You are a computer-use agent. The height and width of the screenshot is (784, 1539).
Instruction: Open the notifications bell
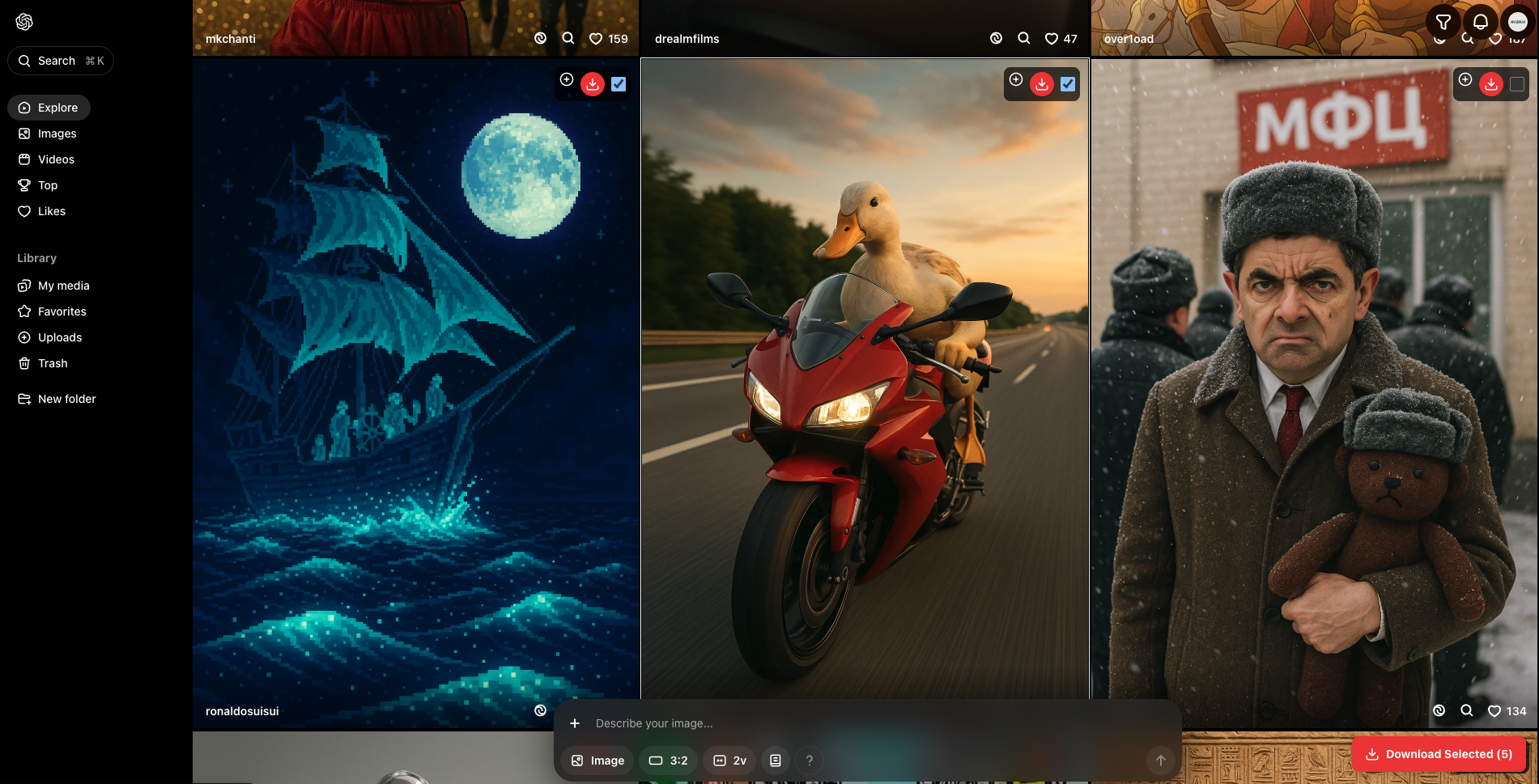pos(1480,22)
